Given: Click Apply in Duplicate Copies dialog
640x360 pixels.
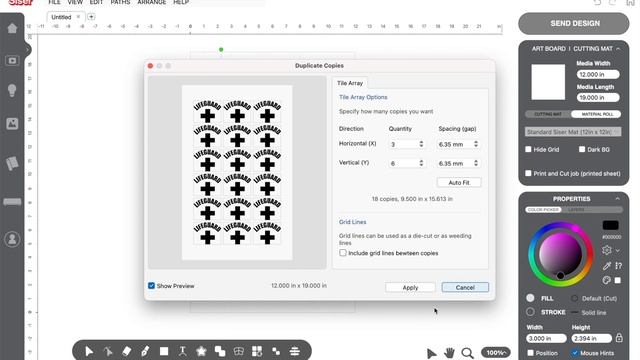Looking at the screenshot, I should click(x=410, y=287).
